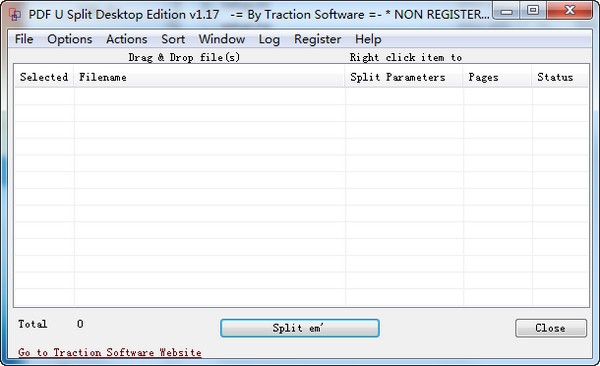The height and width of the screenshot is (366, 600).
Task: Open the Log menu
Action: (x=269, y=39)
